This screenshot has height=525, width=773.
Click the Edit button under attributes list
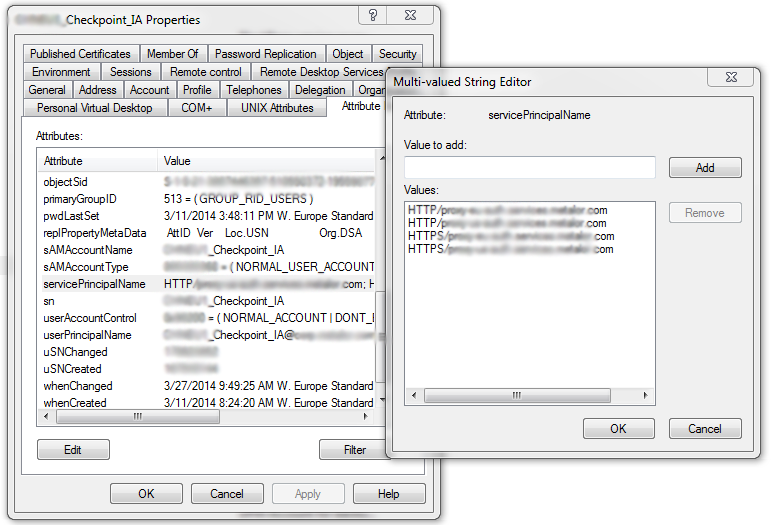tap(73, 450)
